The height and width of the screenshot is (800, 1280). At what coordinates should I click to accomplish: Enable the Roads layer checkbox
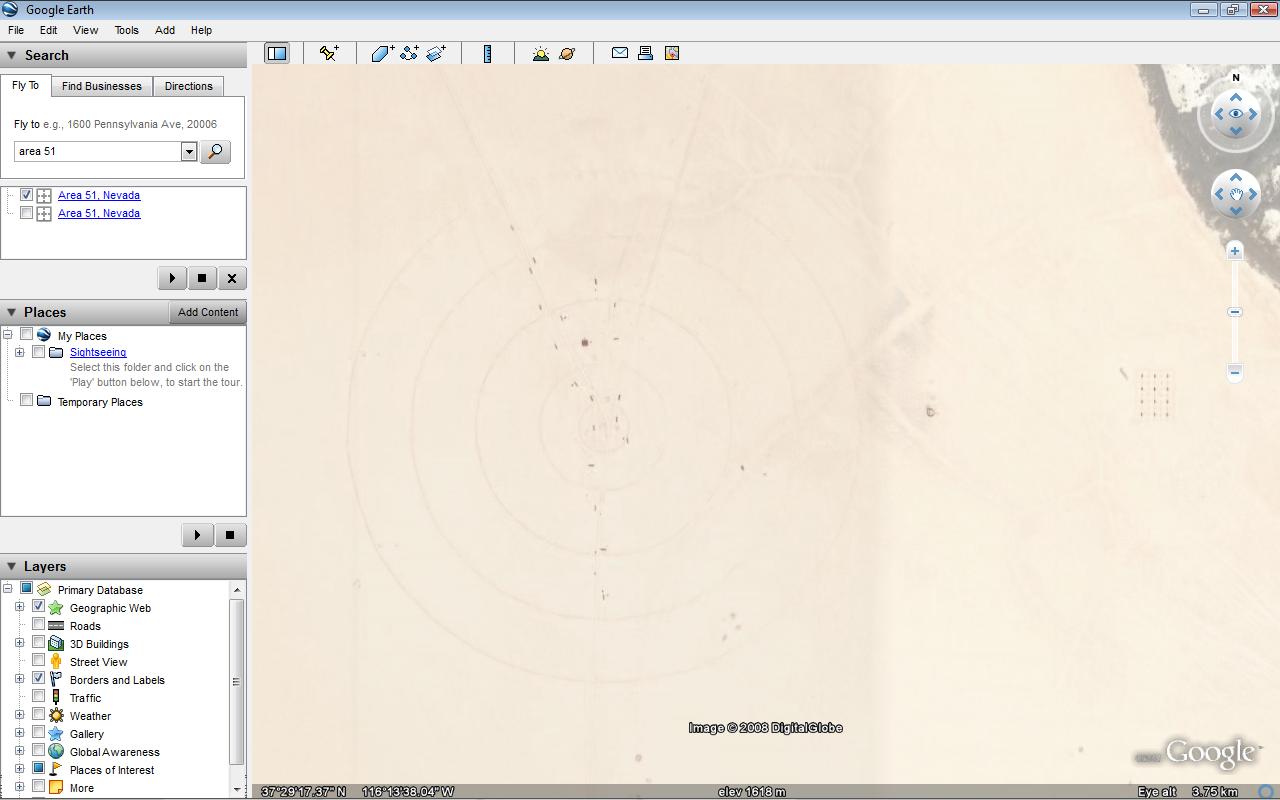(x=39, y=625)
